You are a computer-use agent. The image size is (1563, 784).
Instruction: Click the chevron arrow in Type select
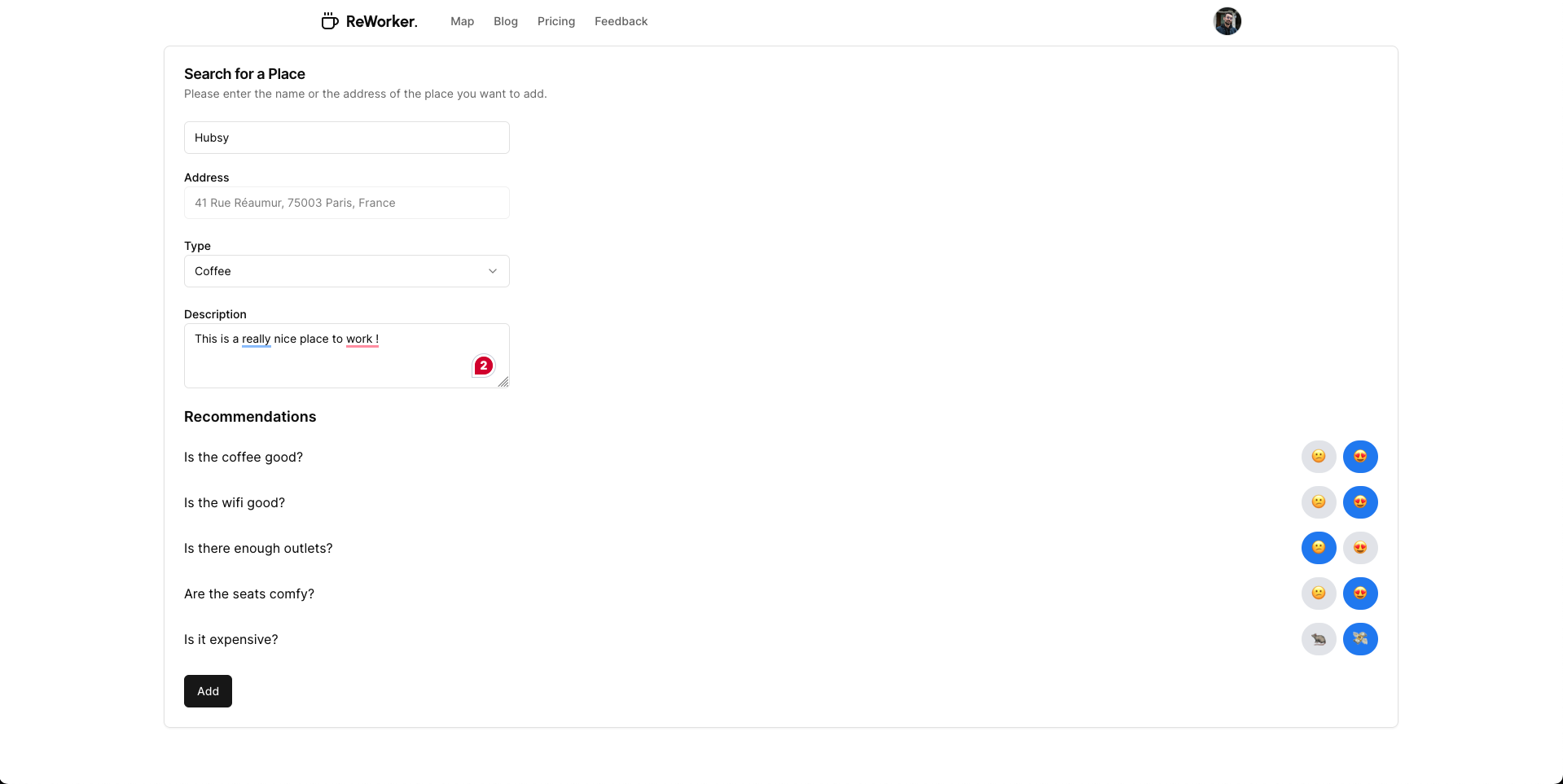coord(493,271)
